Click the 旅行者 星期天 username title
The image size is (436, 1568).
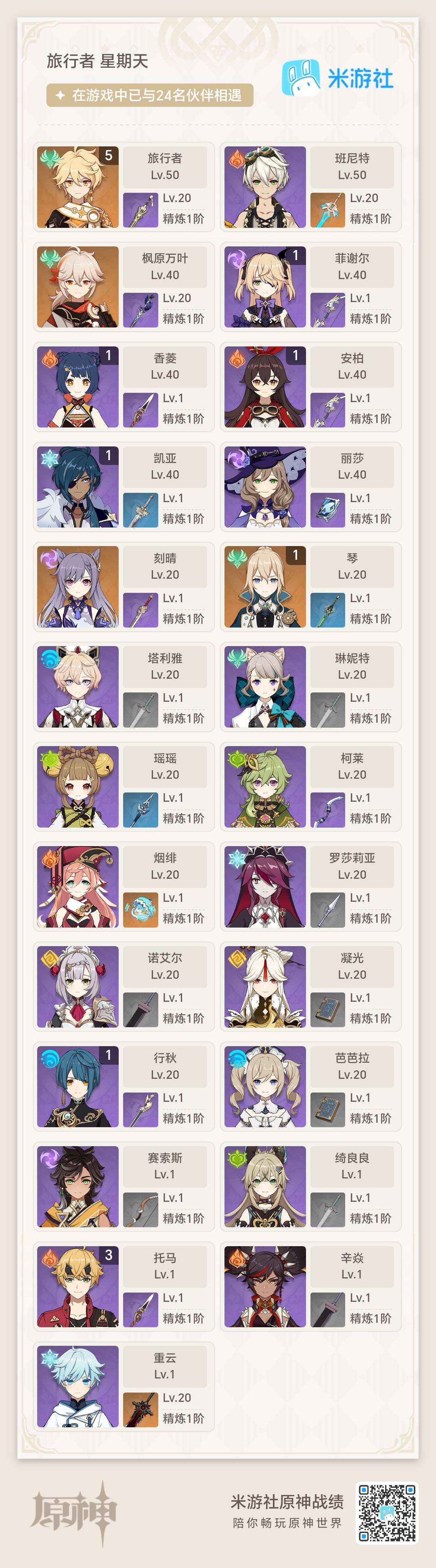point(97,61)
